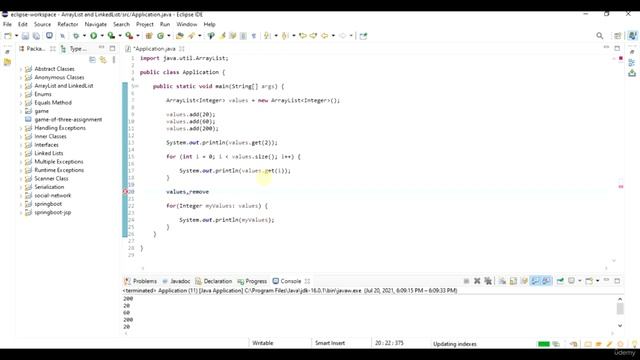This screenshot has width=640, height=360.
Task: Click the External Tools run icon
Action: (x=129, y=36)
